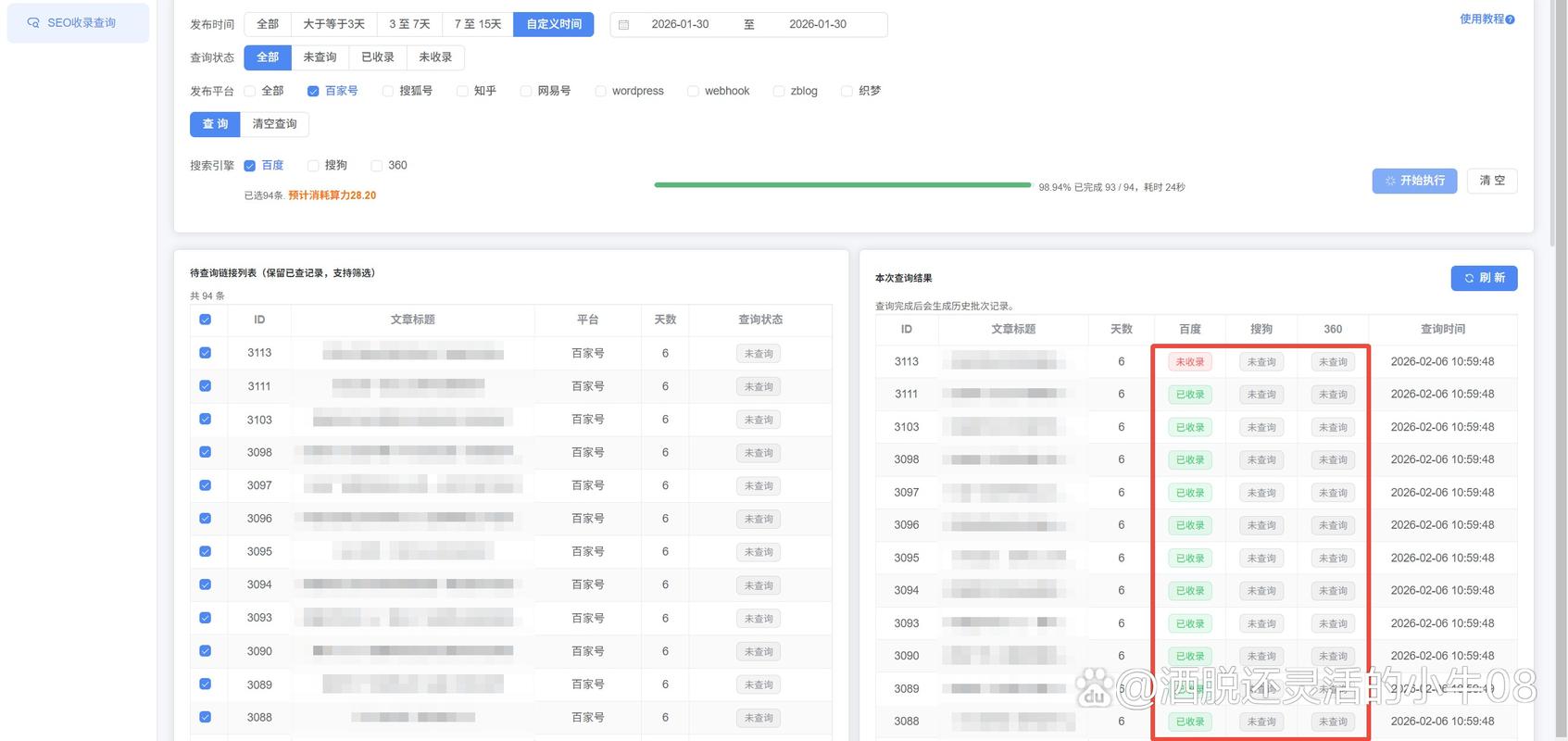Viewport: 1568px width, 741px height.
Task: Uncheck the row 3097 checkbox
Action: pyautogui.click(x=206, y=485)
